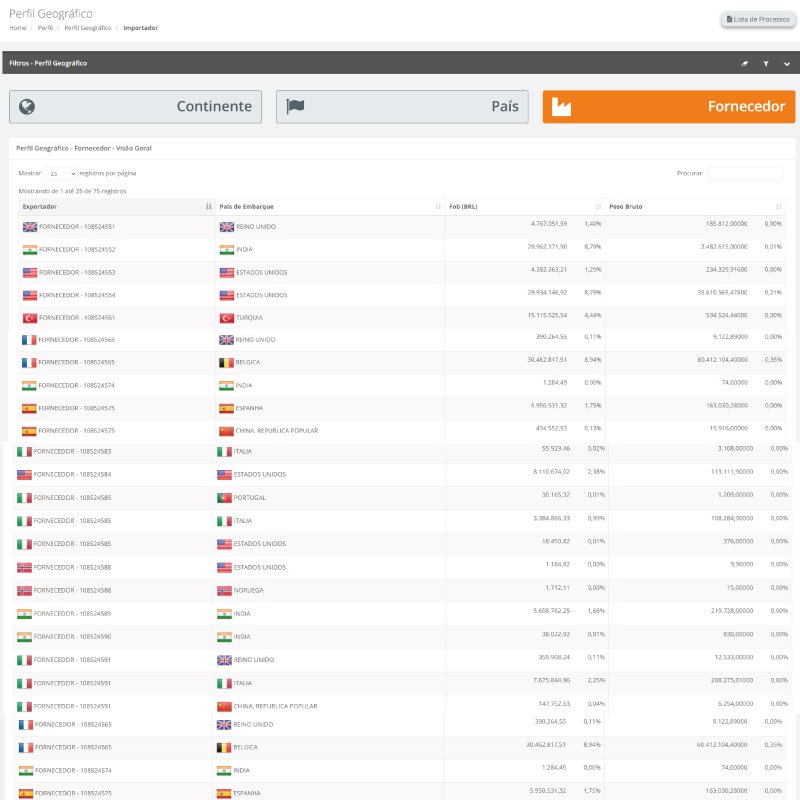This screenshot has width=800, height=800.
Task: Go to Home in the breadcrumb
Action: (x=17, y=28)
